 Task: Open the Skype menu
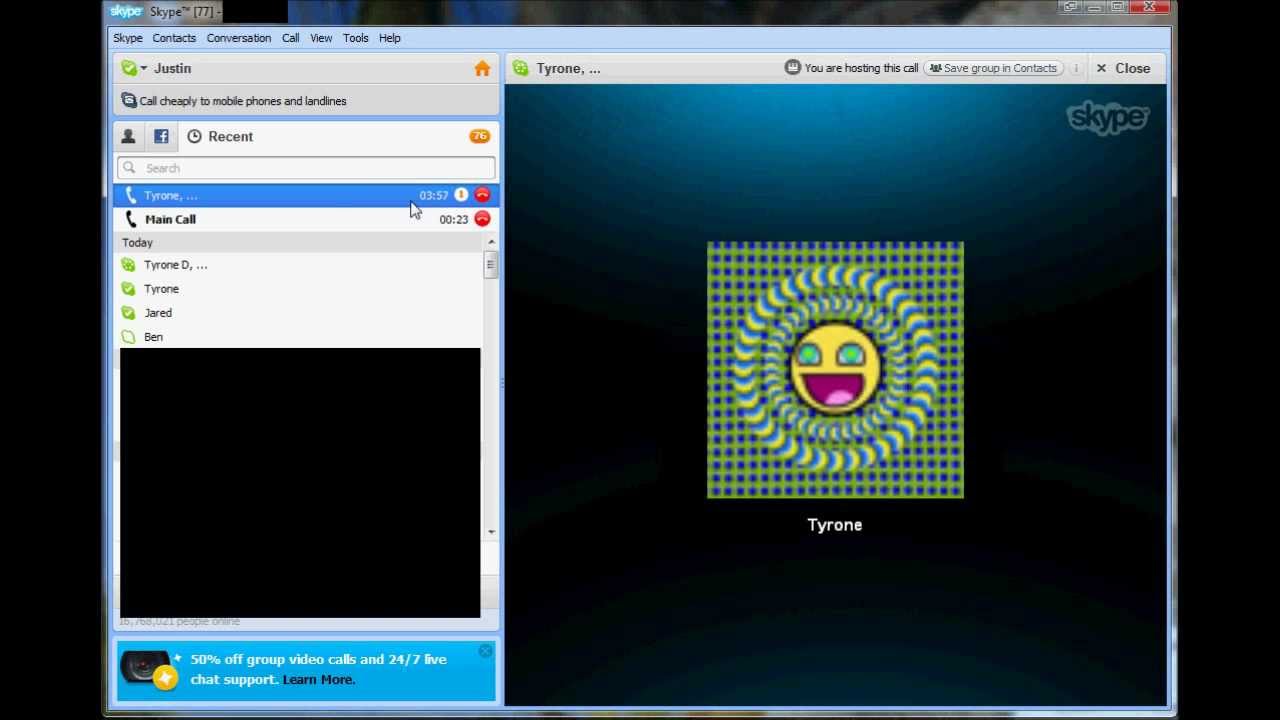point(128,38)
